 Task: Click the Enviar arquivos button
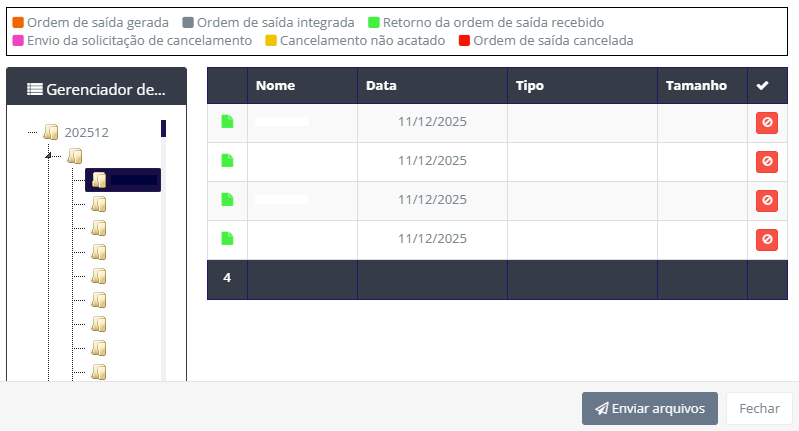pyautogui.click(x=649, y=408)
